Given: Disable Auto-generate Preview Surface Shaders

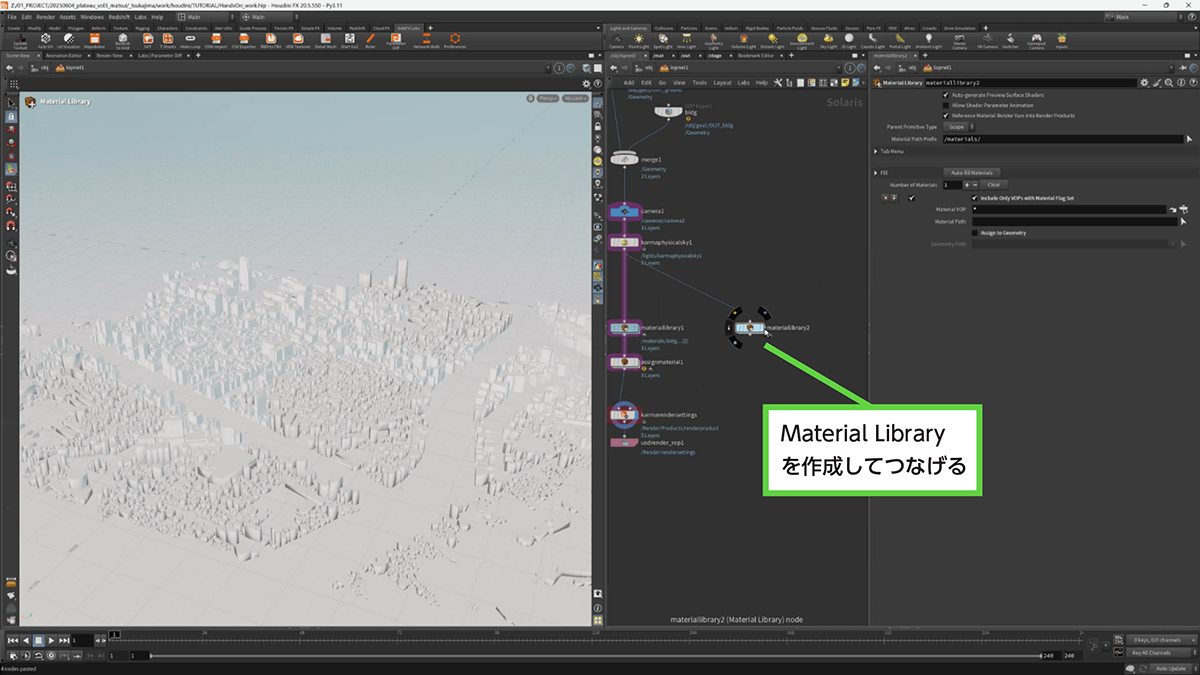Looking at the screenshot, I should (946, 95).
